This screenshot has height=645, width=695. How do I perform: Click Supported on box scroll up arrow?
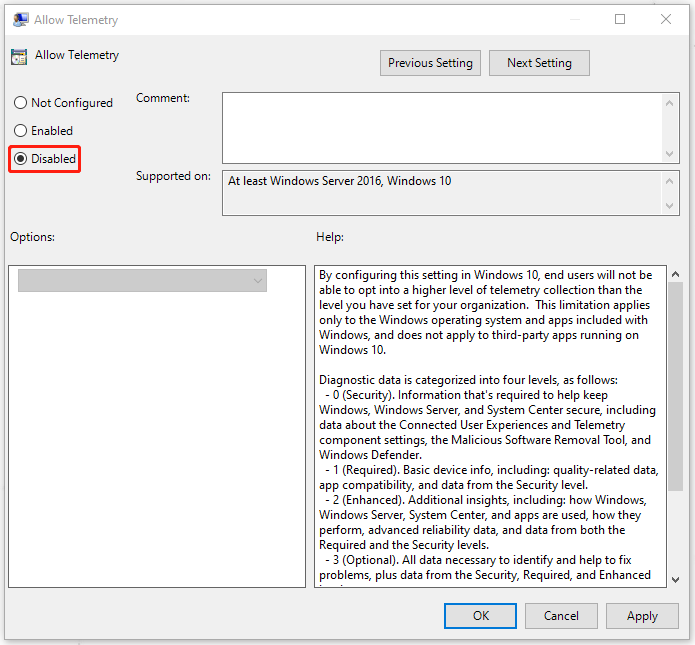[x=670, y=181]
